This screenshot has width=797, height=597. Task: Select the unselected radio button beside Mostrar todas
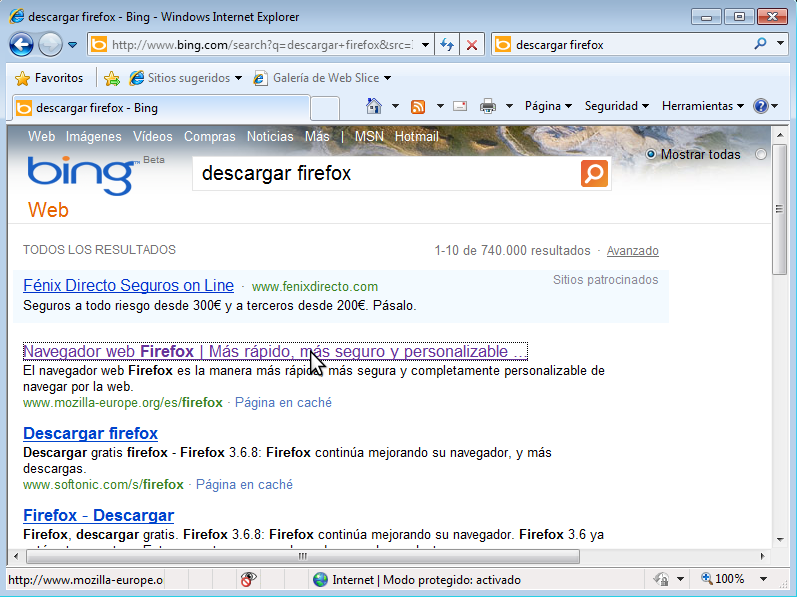coord(761,154)
